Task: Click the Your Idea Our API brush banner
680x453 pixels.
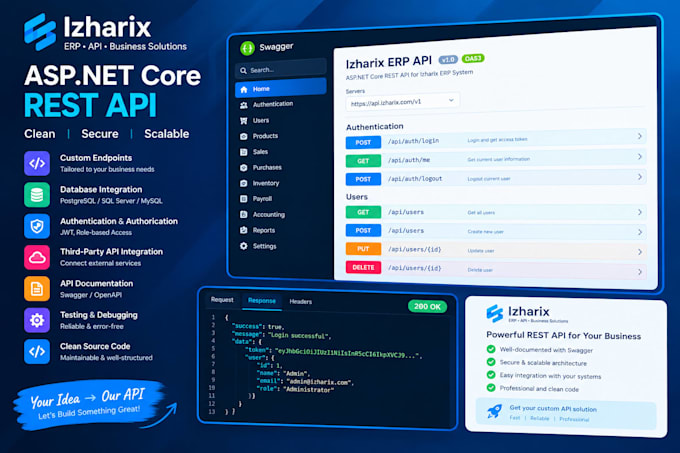Action: click(91, 404)
